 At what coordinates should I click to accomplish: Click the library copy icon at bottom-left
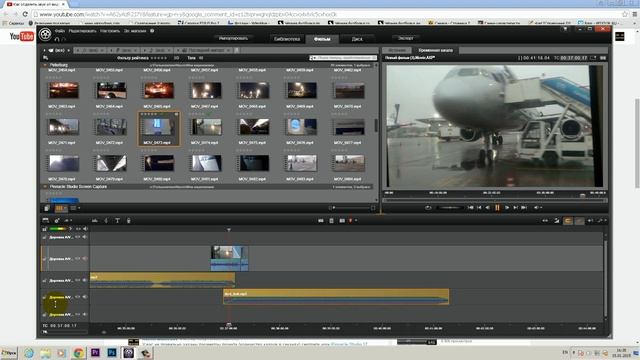coord(47,208)
